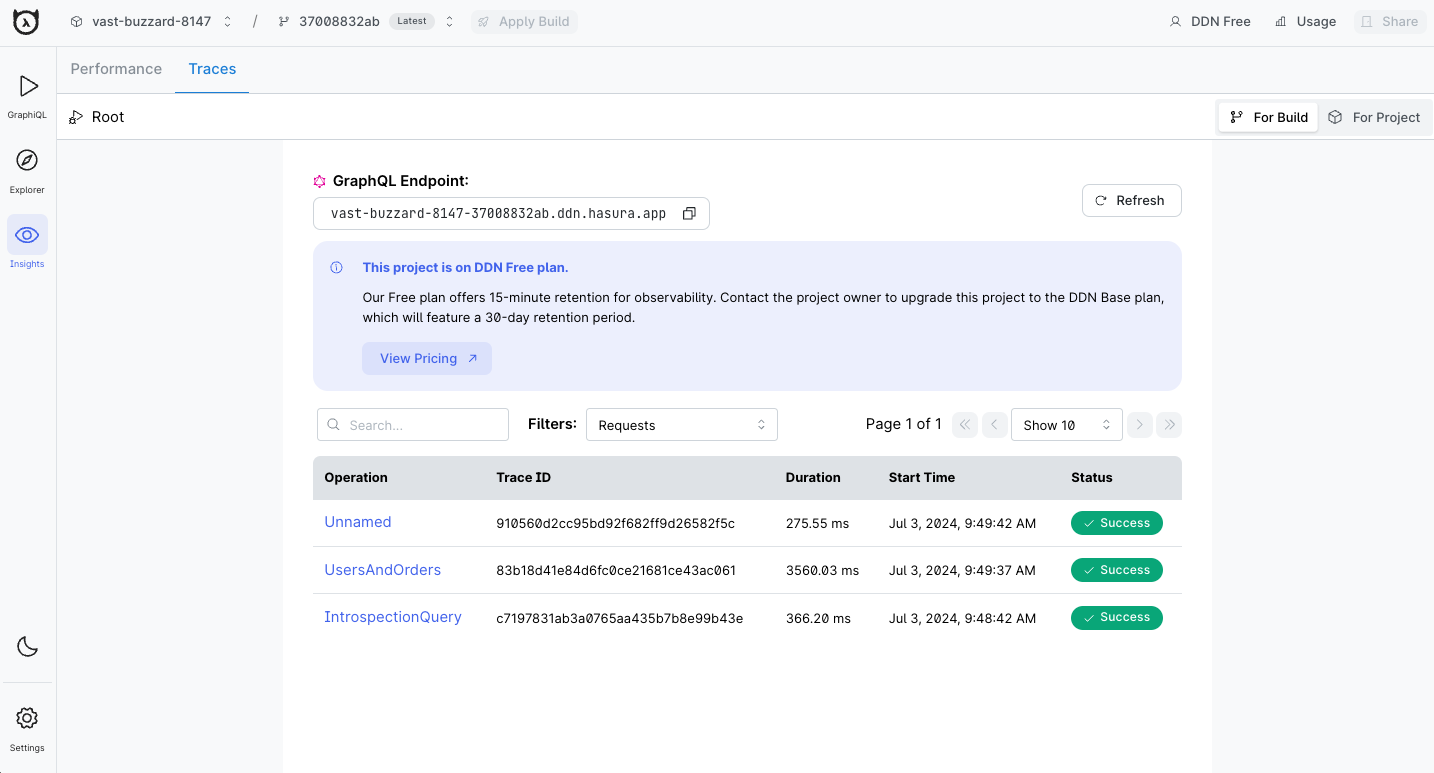
Task: Click start time 9:48:42 AM
Action: tap(962, 618)
